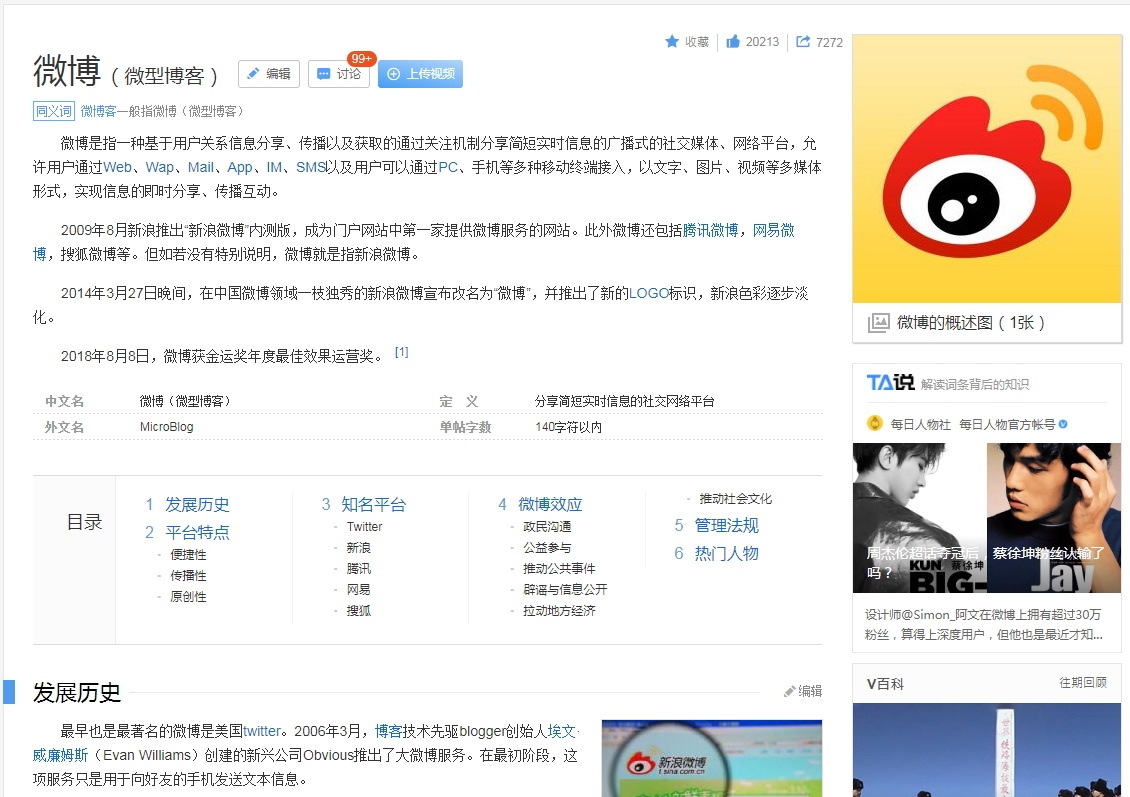Select 便捷性 sub-item in contents
This screenshot has width=1130, height=797.
coord(188,555)
